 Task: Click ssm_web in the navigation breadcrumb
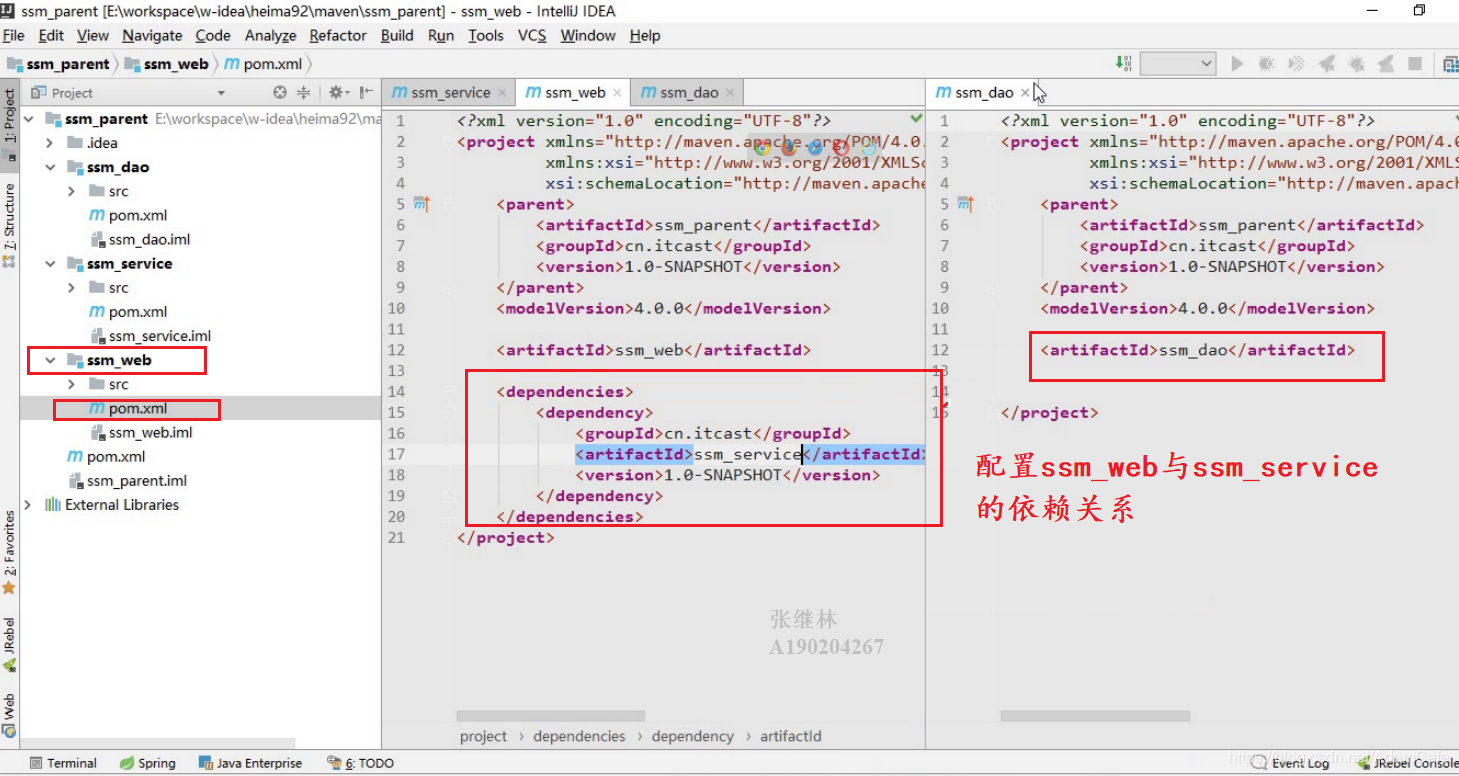pyautogui.click(x=167, y=64)
